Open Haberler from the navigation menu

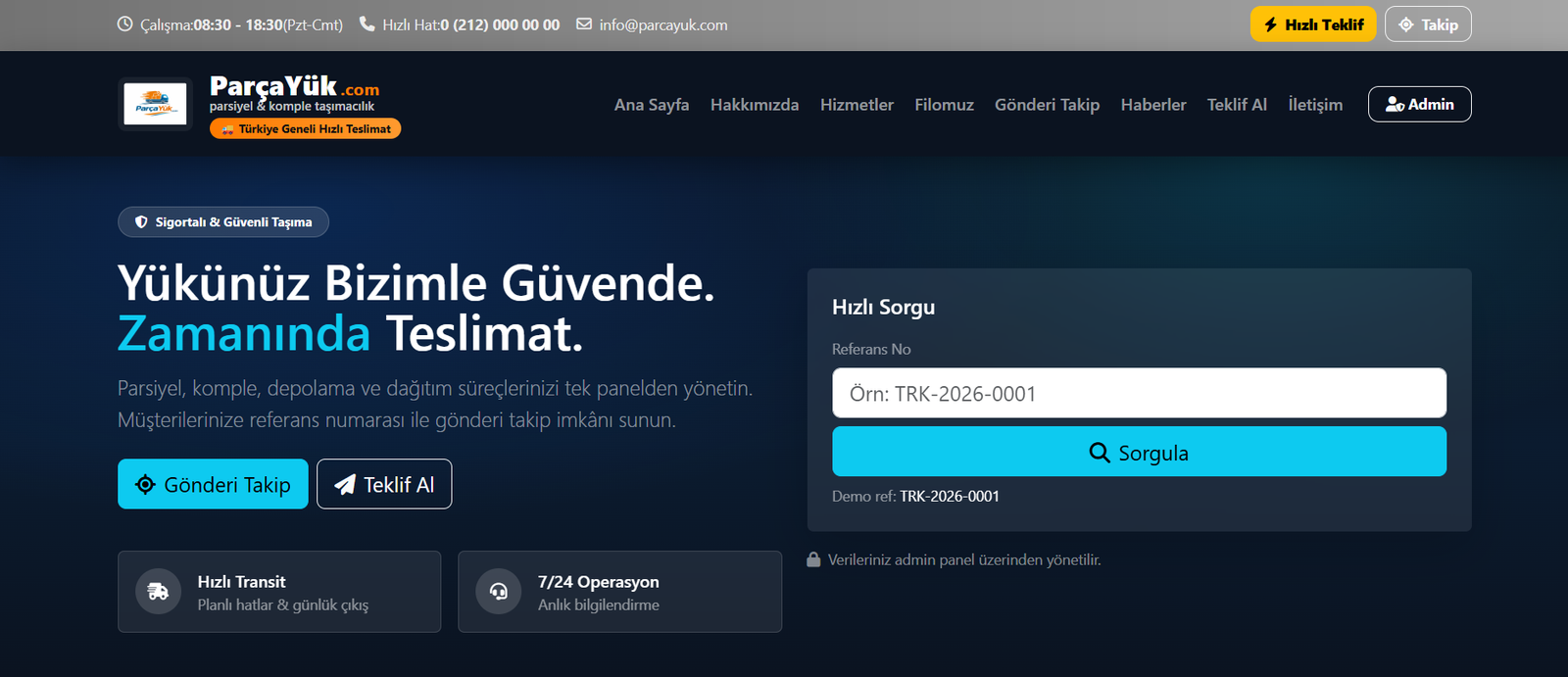(1152, 105)
